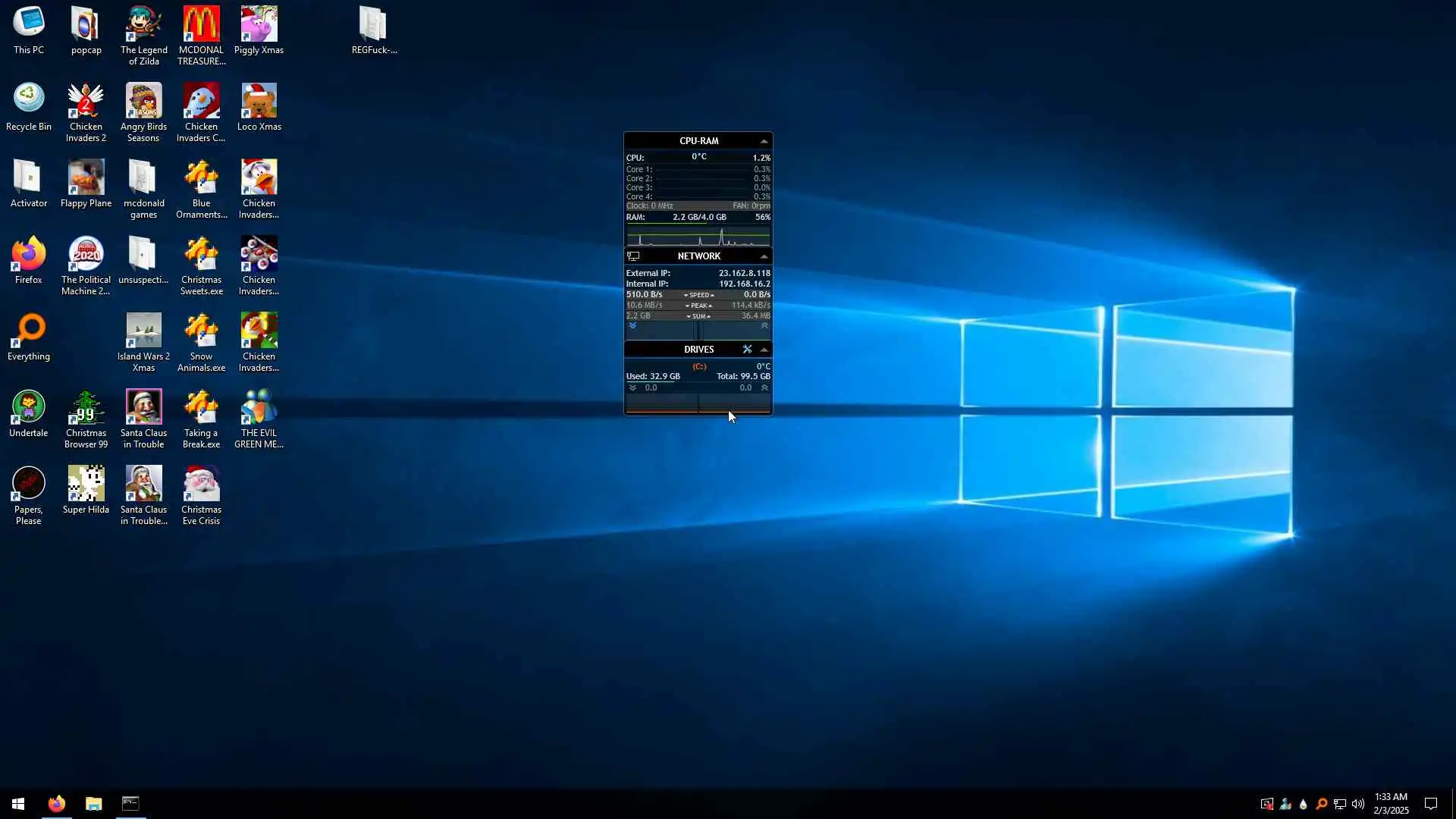The image size is (1456, 819).
Task: Select the Christmas Browser 99 shortcut
Action: [x=86, y=407]
